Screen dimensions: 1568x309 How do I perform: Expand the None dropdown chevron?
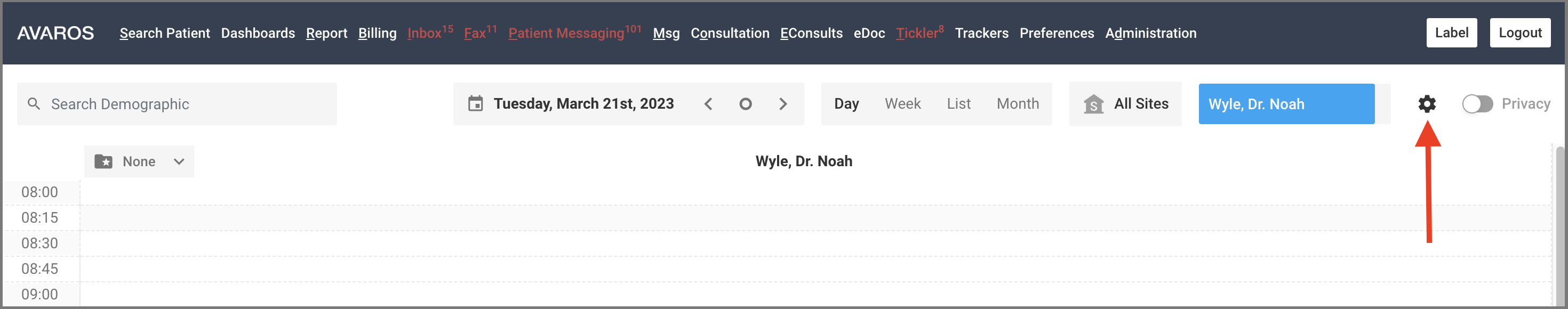(179, 162)
